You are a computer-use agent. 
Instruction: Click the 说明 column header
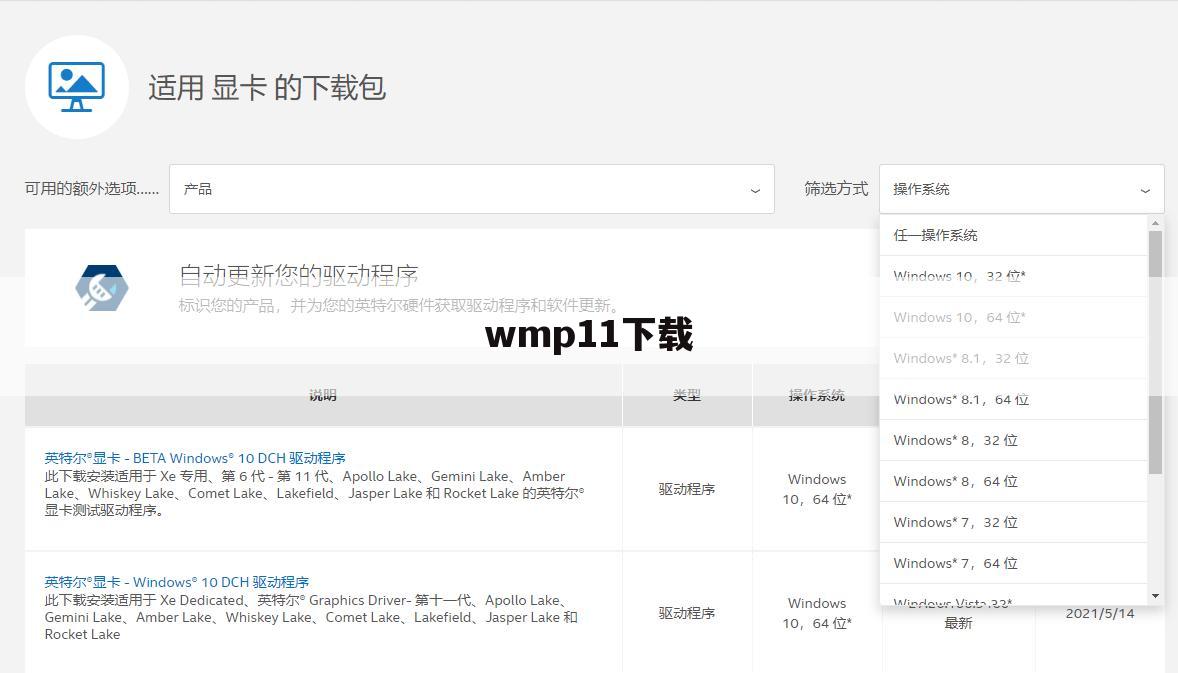[323, 395]
